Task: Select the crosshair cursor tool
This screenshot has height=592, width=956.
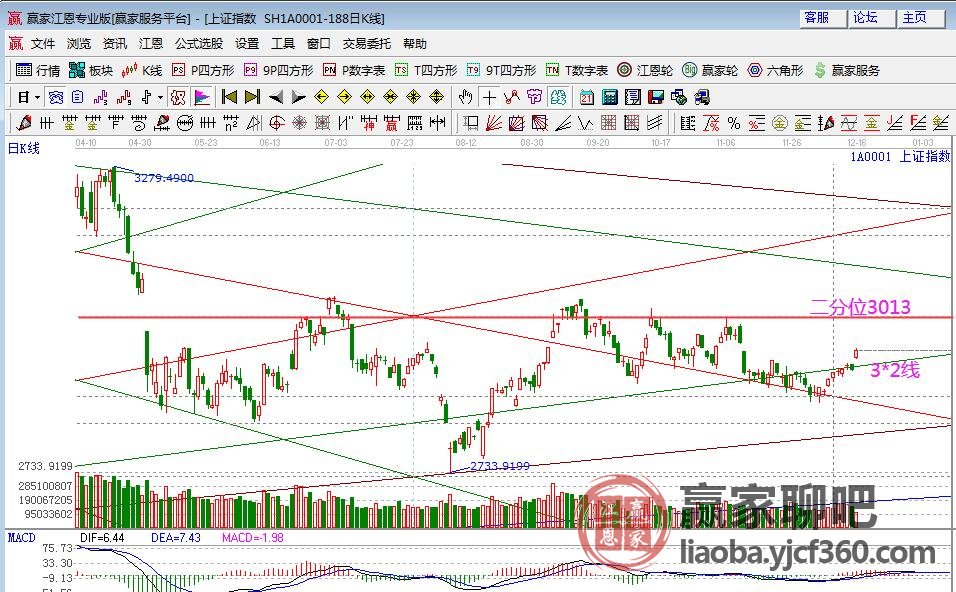Action: point(489,98)
